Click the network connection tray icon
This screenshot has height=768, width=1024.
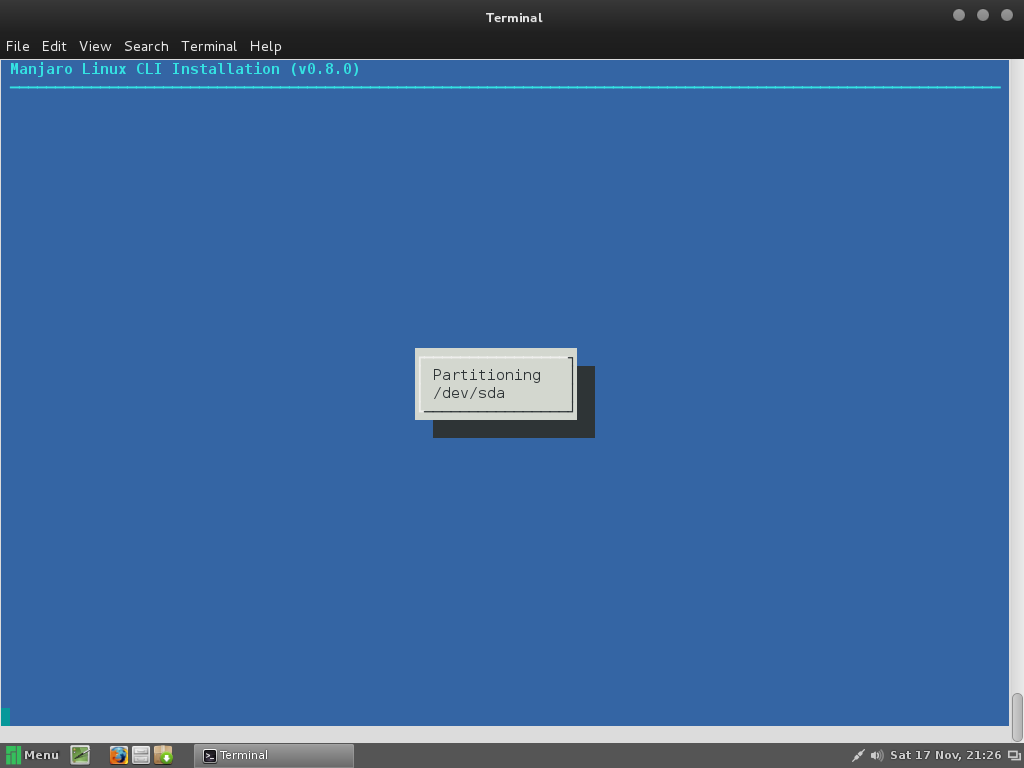coord(858,756)
